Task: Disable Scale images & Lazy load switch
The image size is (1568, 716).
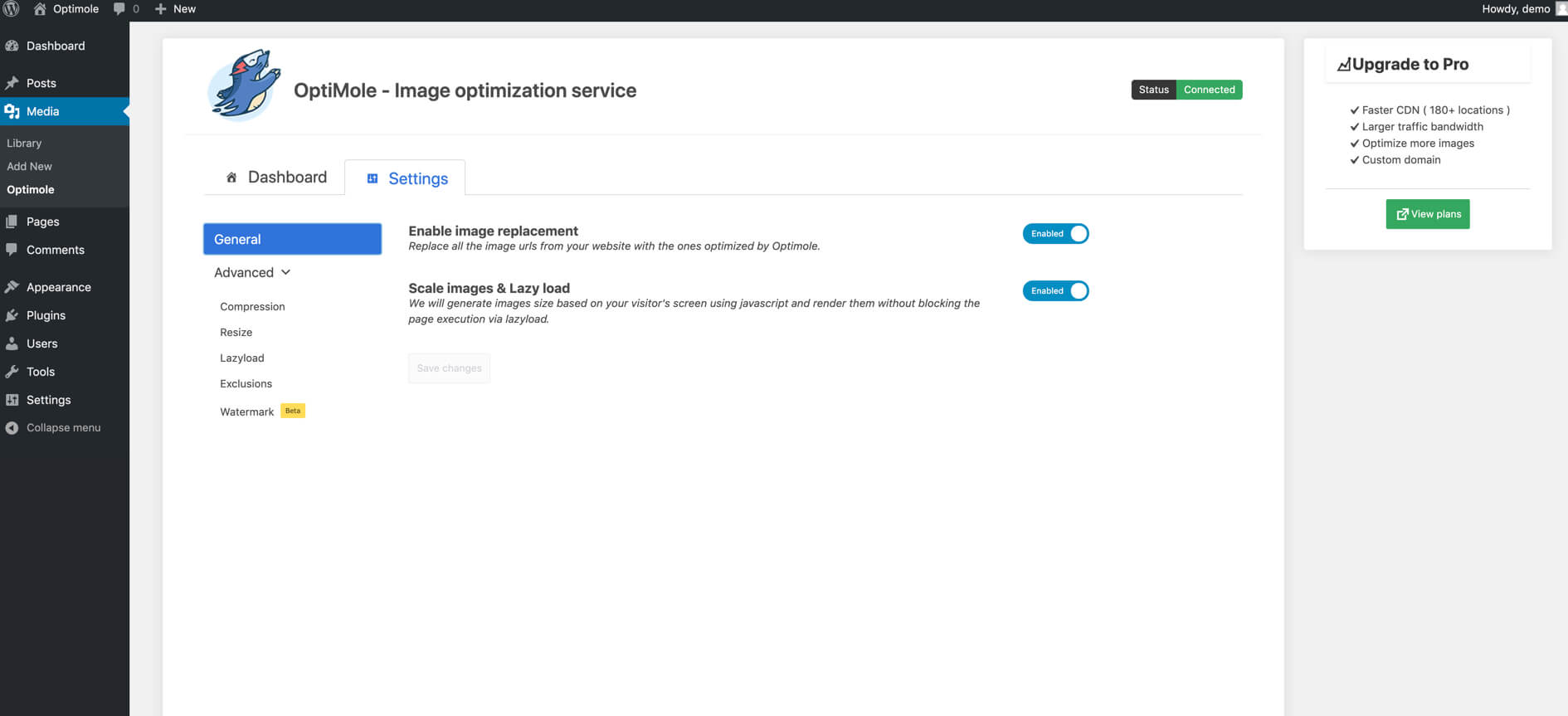Action: pos(1055,291)
